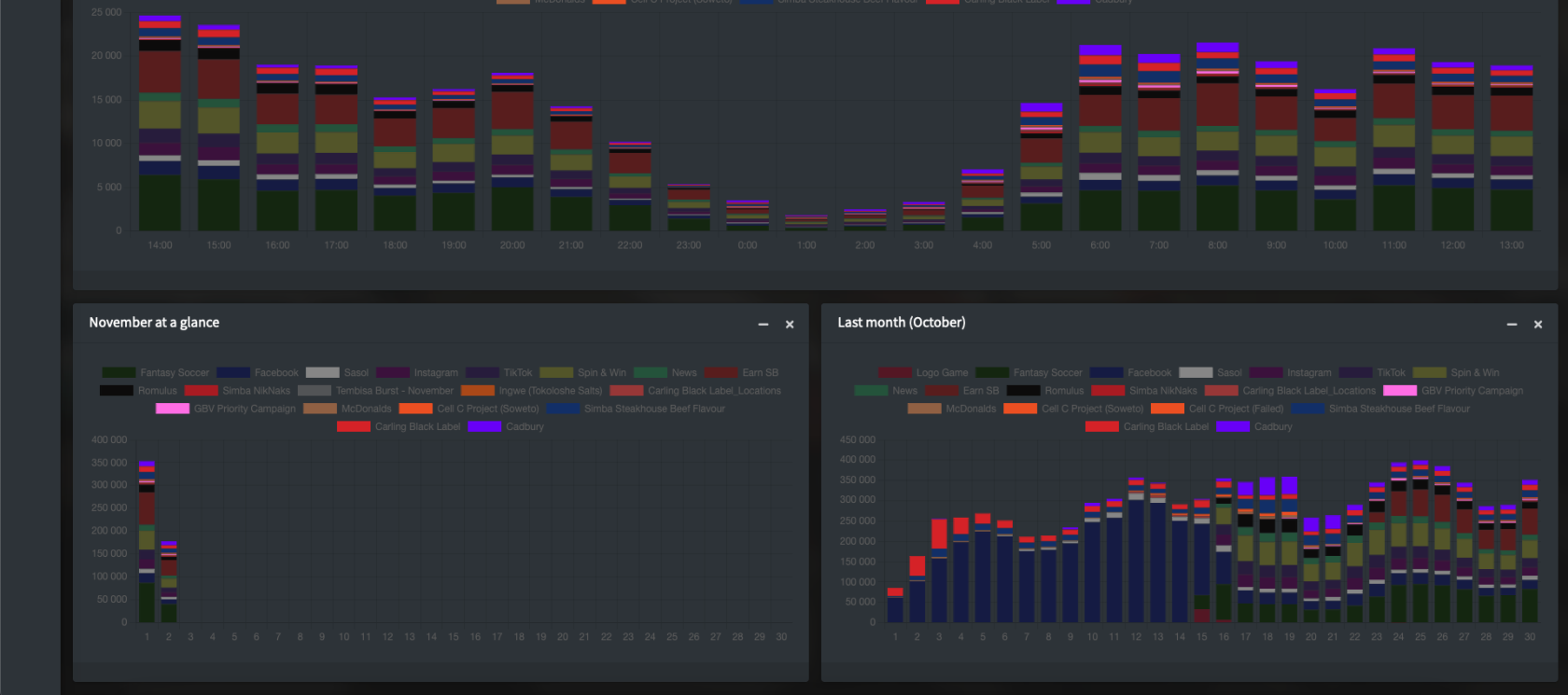Hide Simba Steakhouse Beef Flavour in October legend
This screenshot has height=695, width=1568.
(x=1380, y=409)
